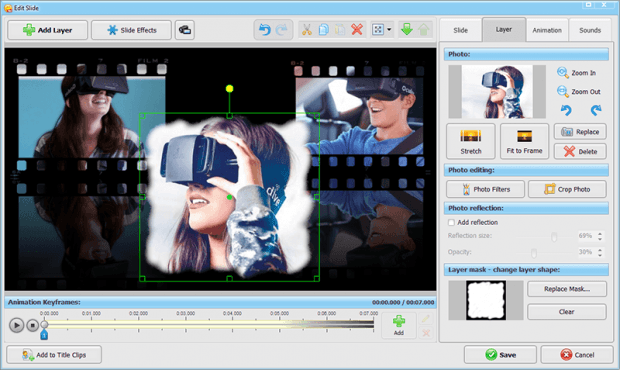Copy the selected layer
This screenshot has height=370, width=620.
click(323, 30)
